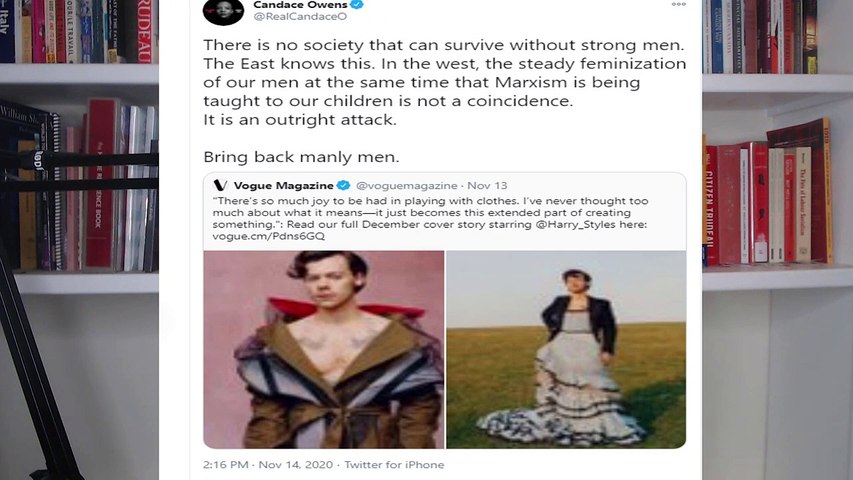Open Candace Owens profile avatar

click(x=223, y=10)
